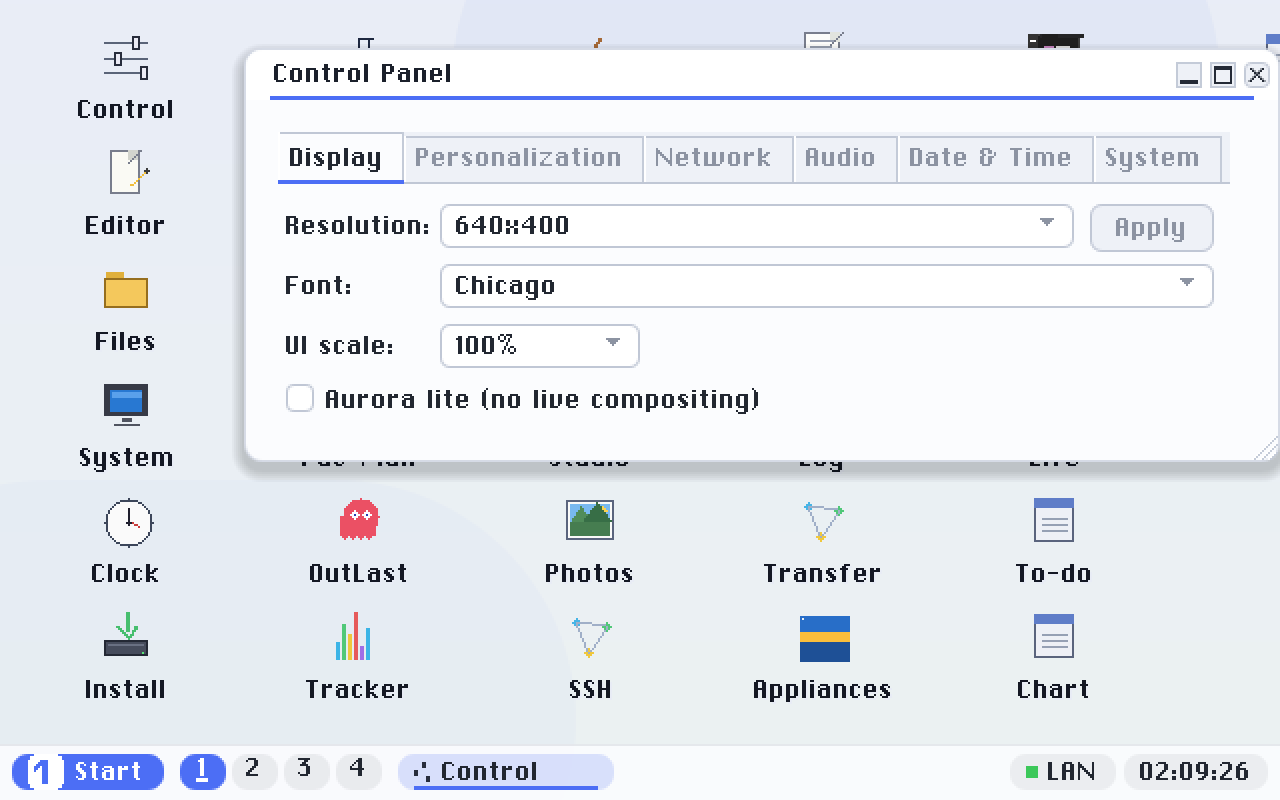Click the Control taskbar entry
Viewport: 1280px width, 800px height.
point(505,772)
